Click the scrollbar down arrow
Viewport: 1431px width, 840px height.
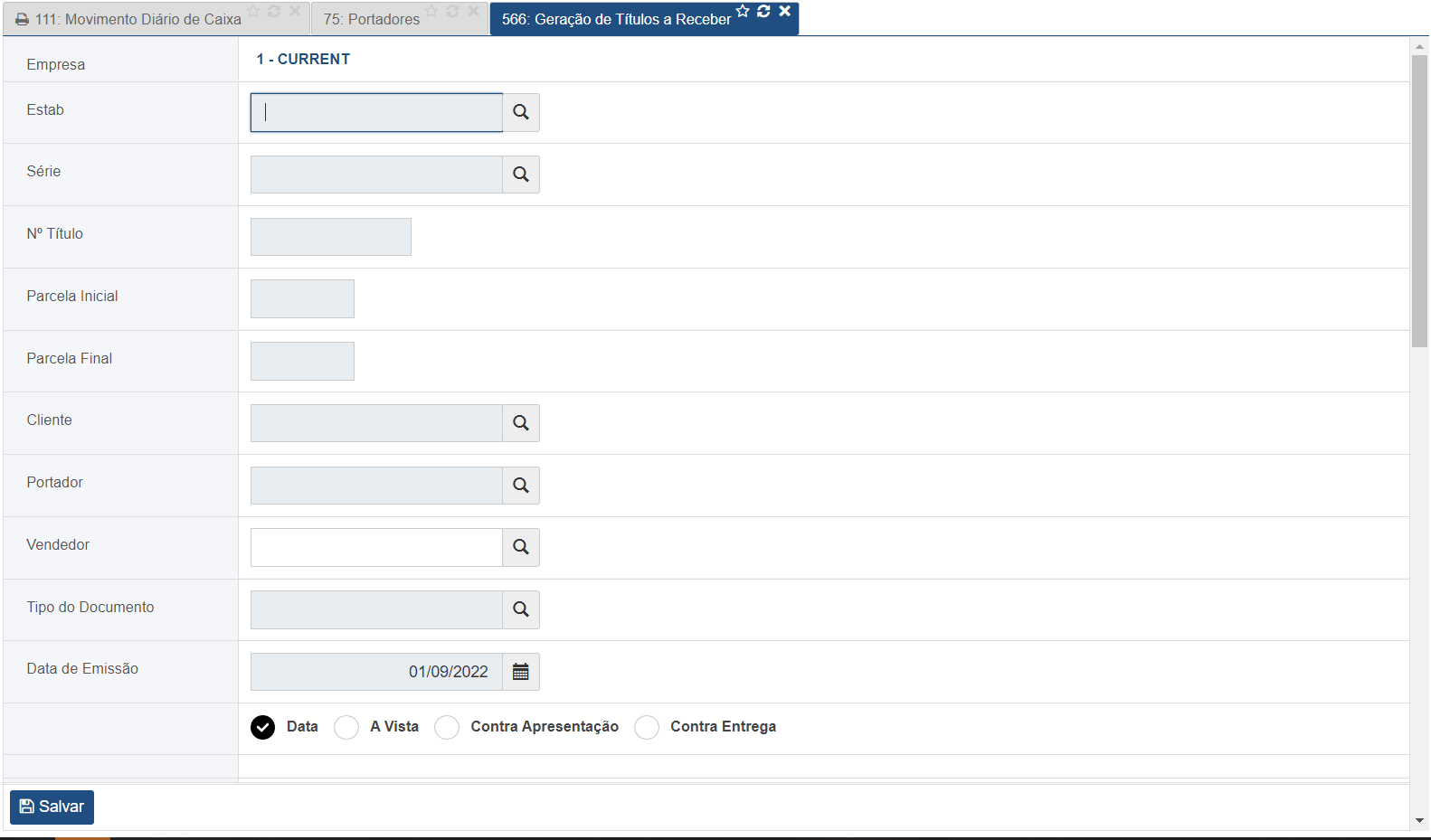click(1420, 820)
